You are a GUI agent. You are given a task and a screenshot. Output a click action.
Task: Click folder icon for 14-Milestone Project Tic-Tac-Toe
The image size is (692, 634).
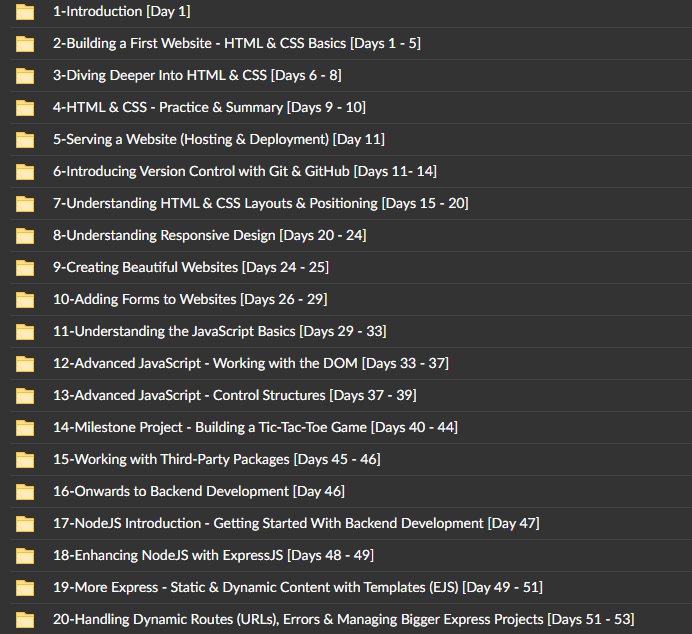(x=25, y=428)
